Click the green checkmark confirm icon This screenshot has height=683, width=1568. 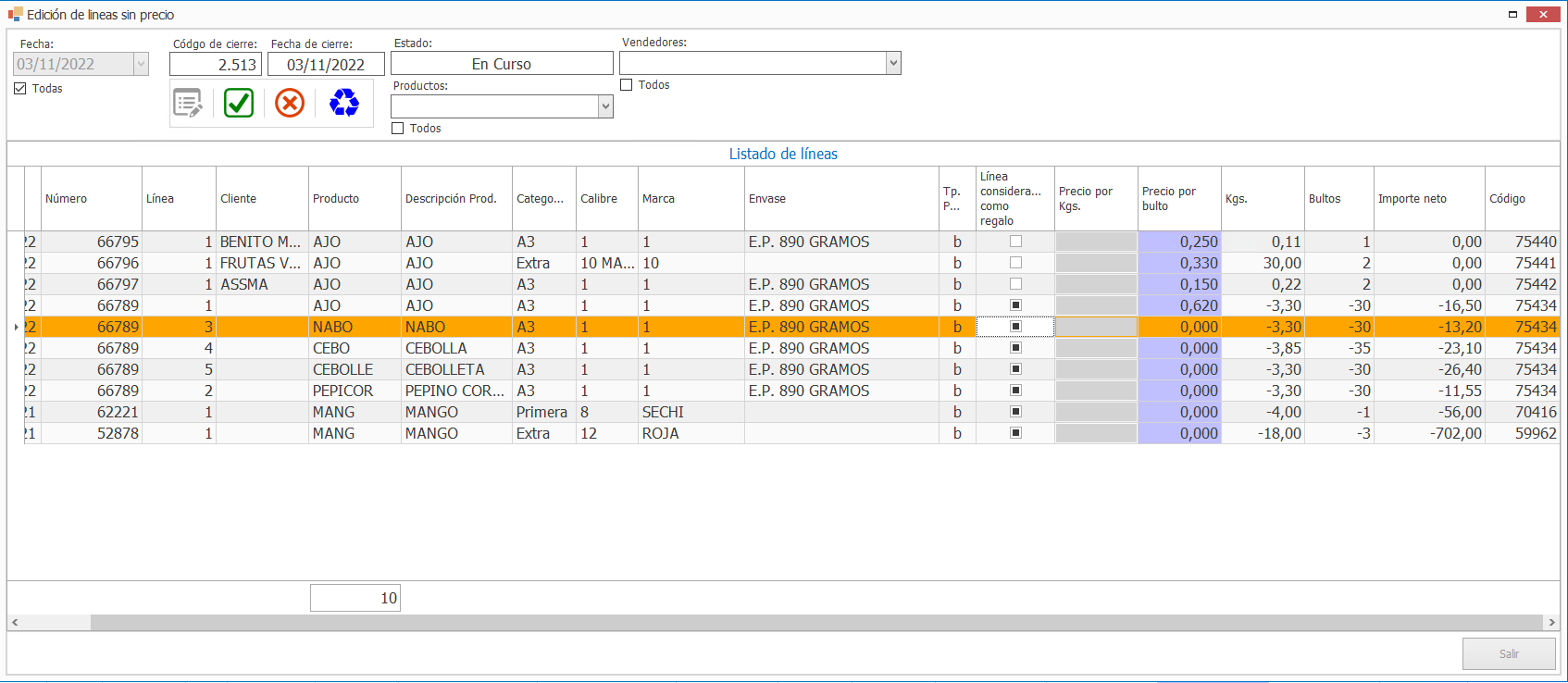239,103
